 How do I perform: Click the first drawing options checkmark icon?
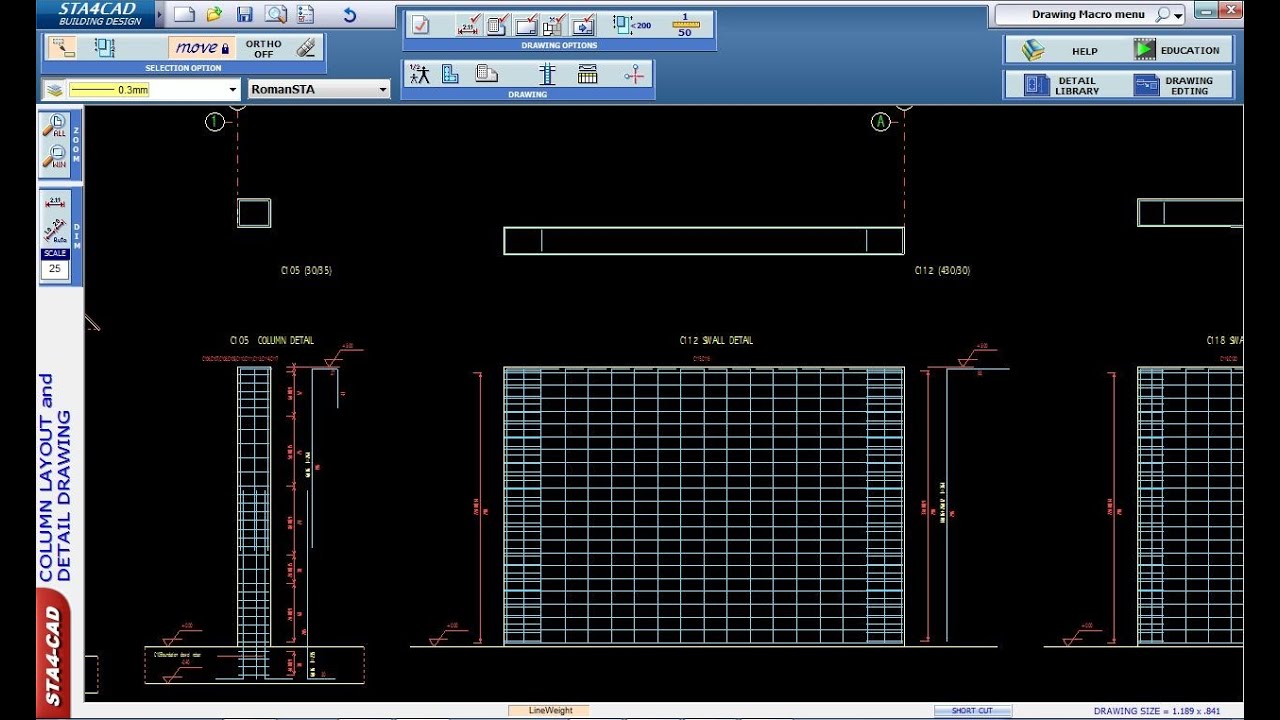[421, 26]
